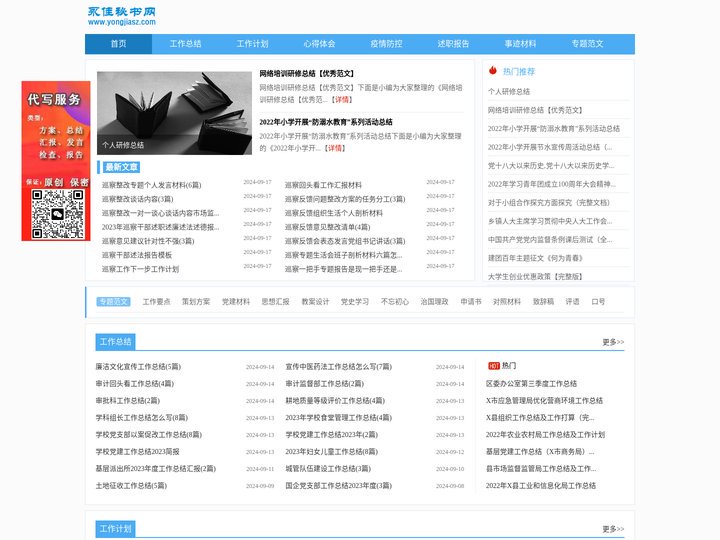Go to the 首页 navigation tab
This screenshot has height=540, width=720.
click(118, 44)
